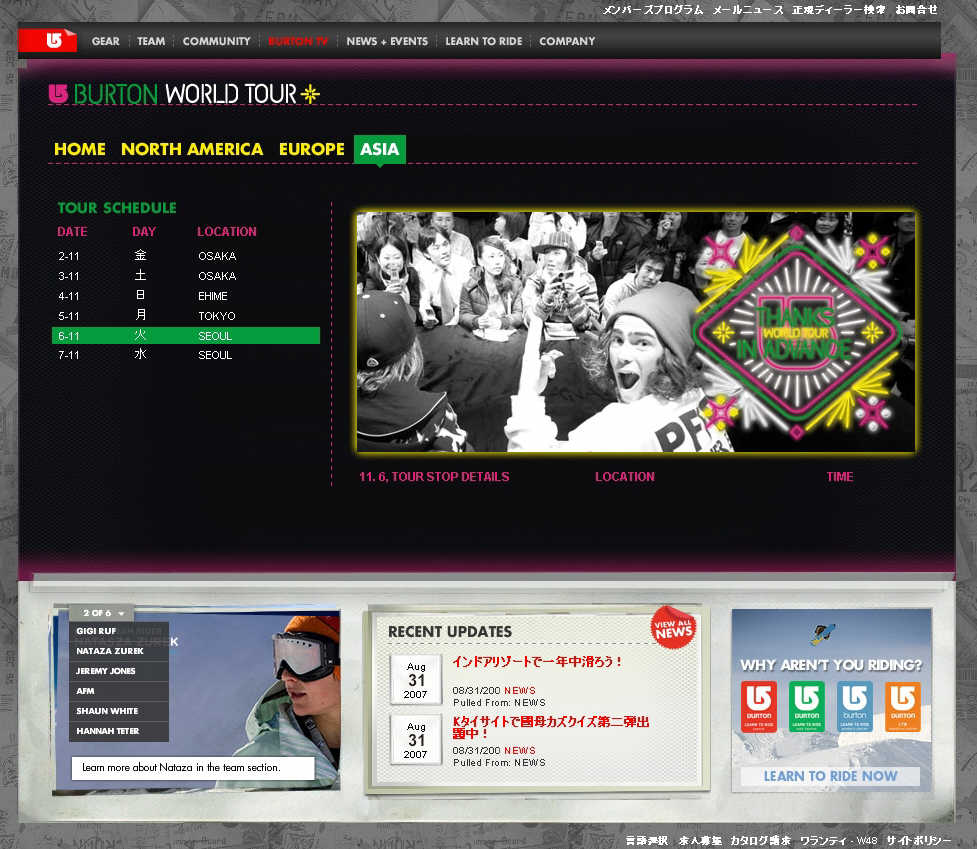Screen dimensions: 977x849
Task: Click メールニュース top link
Action: (x=748, y=9)
